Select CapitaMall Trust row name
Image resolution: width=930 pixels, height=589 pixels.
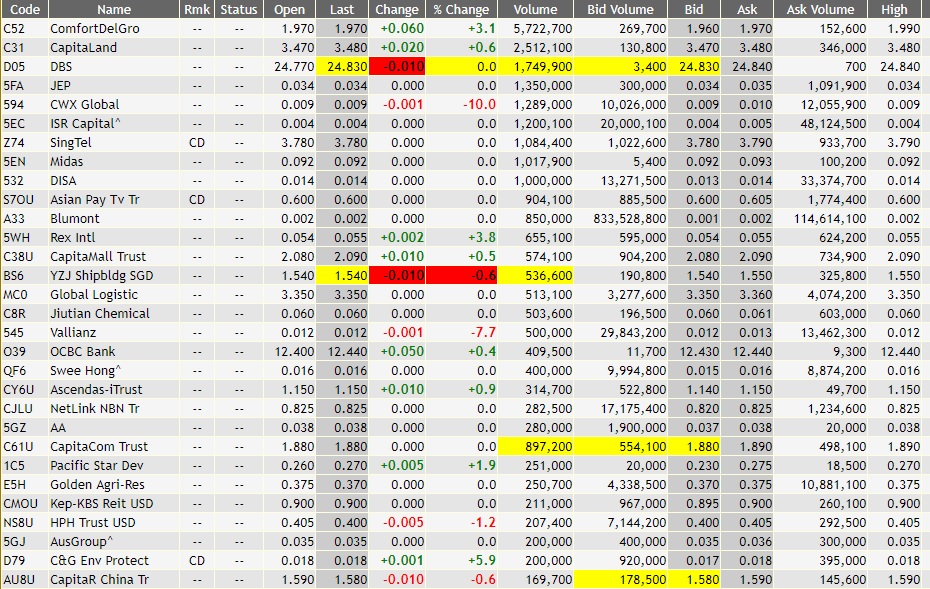point(98,256)
